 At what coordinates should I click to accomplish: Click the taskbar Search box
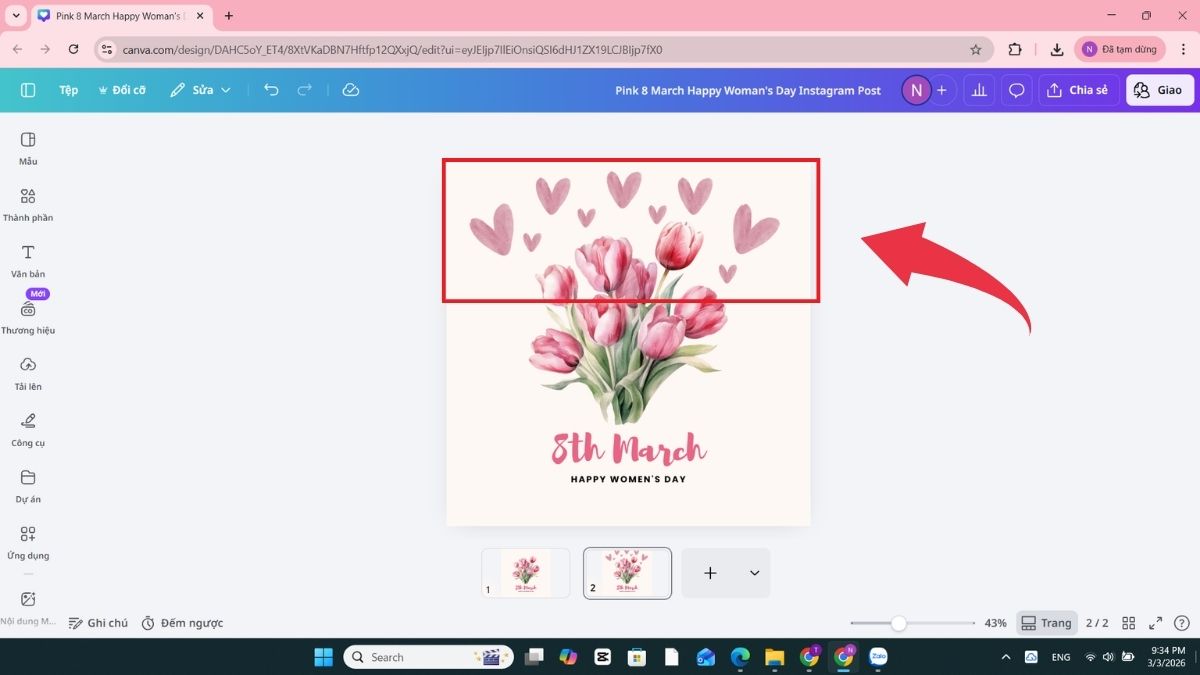pyautogui.click(x=429, y=657)
